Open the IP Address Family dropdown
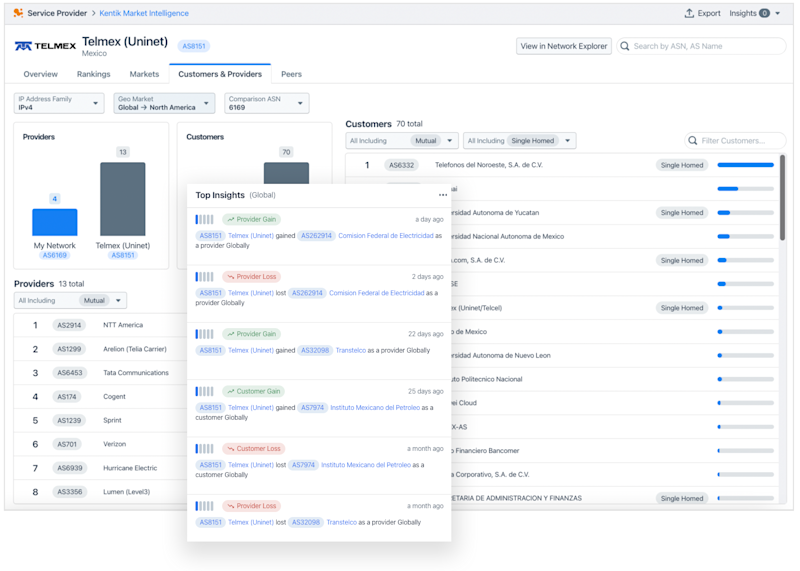This screenshot has width=800, height=571. [x=59, y=103]
